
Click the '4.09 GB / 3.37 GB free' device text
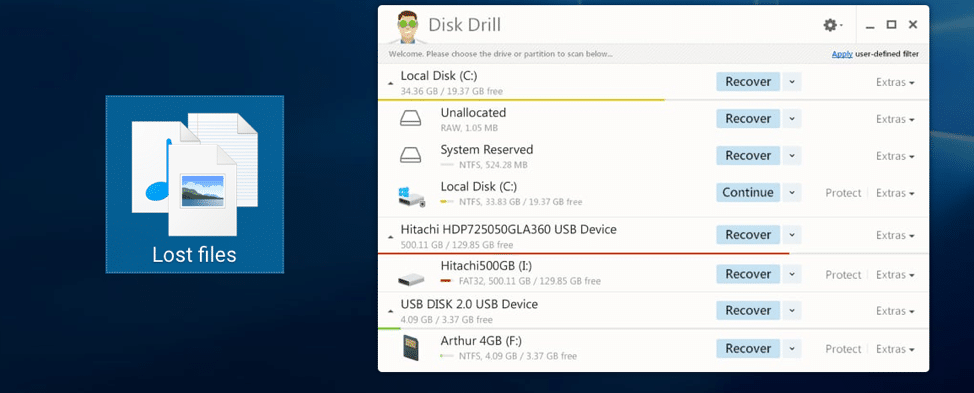[x=447, y=320]
